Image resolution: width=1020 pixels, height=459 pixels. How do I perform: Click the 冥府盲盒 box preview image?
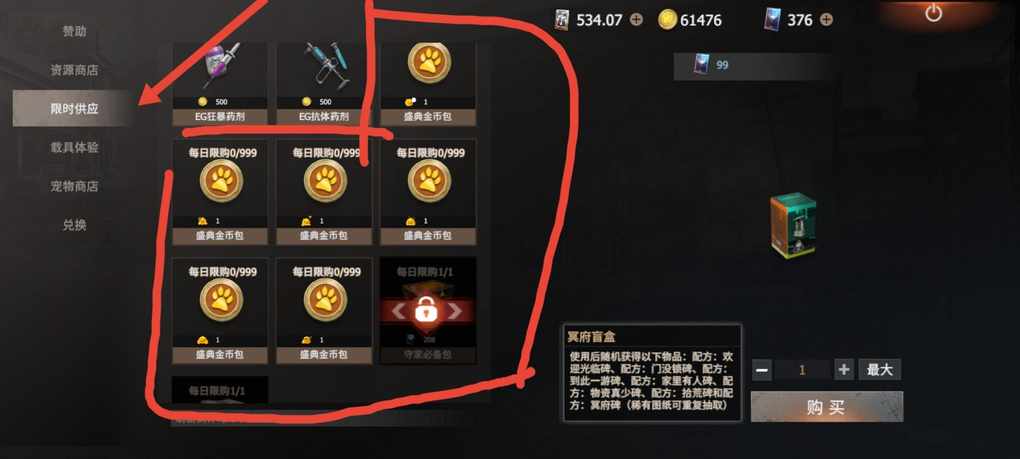click(x=793, y=226)
